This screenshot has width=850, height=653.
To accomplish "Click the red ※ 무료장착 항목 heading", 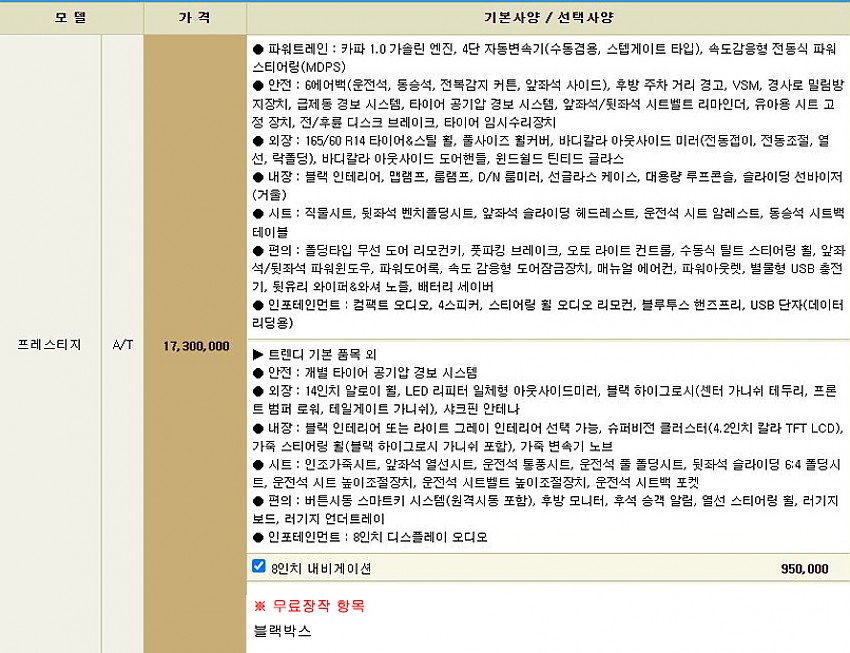I will pyautogui.click(x=309, y=606).
